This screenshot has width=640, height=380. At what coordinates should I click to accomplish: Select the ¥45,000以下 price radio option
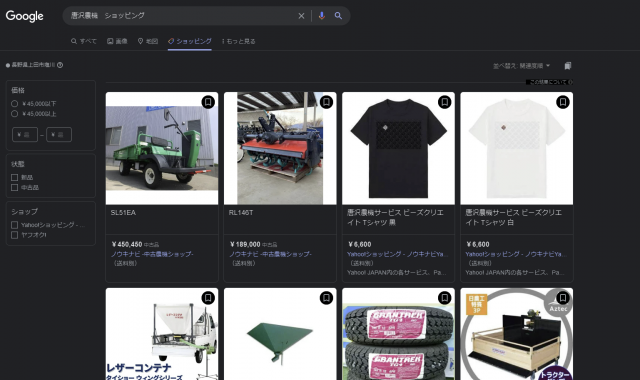pyautogui.click(x=15, y=104)
